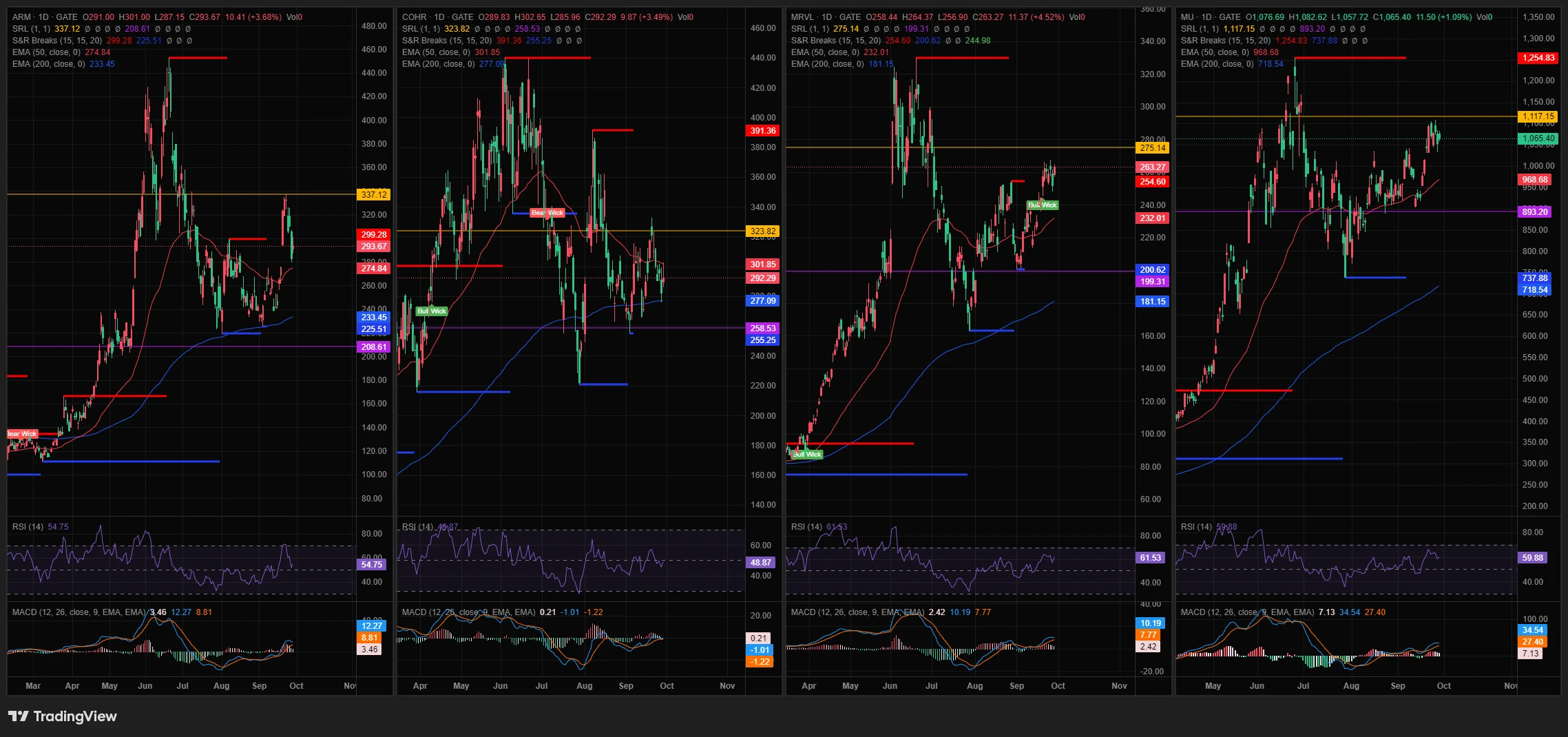Image resolution: width=1568 pixels, height=737 pixels.
Task: Click yellow 337.12 price-axis label on ARM chart
Action: tap(374, 195)
